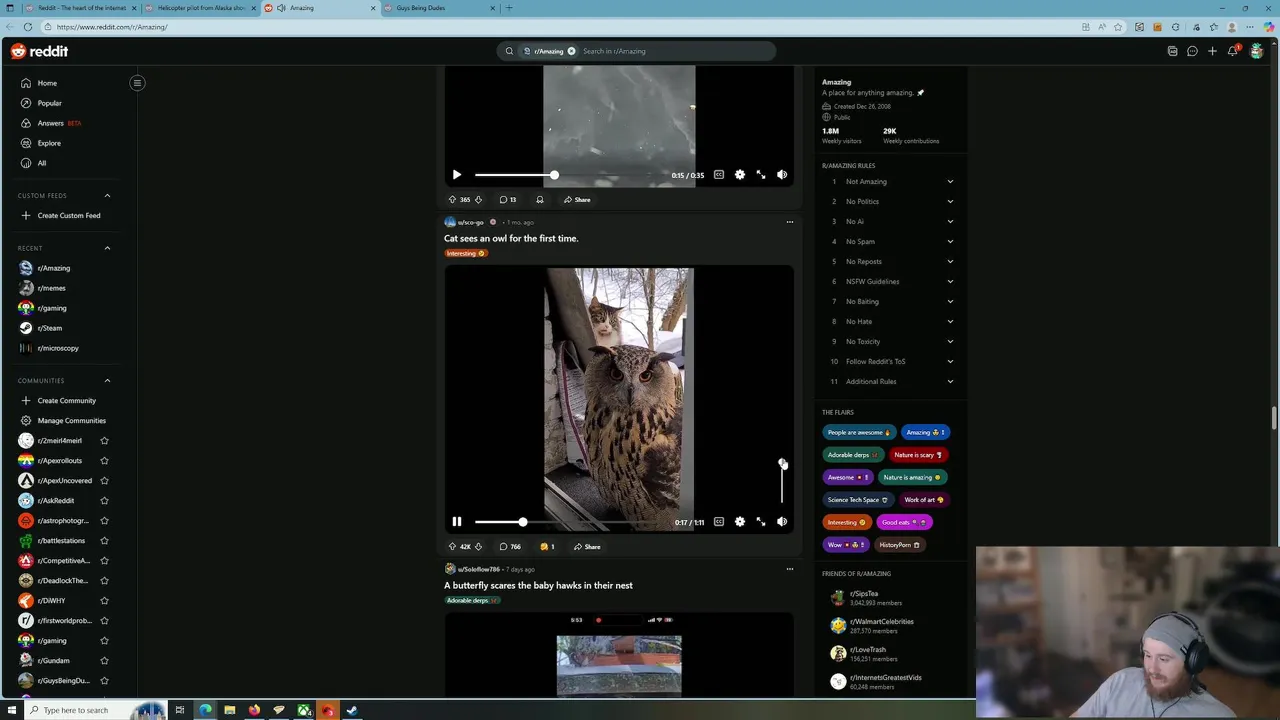Screen dimensions: 1280x720
Task: Upvote the Cat sees an owl post
Action: [x=452, y=547]
